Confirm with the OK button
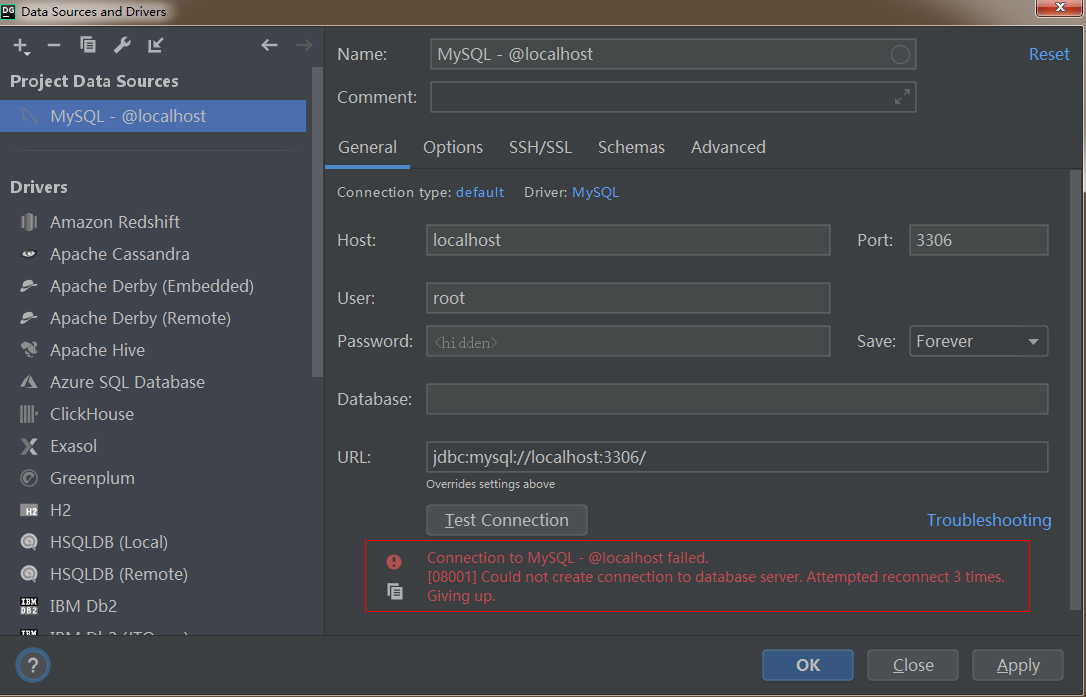1086x697 pixels. [808, 665]
